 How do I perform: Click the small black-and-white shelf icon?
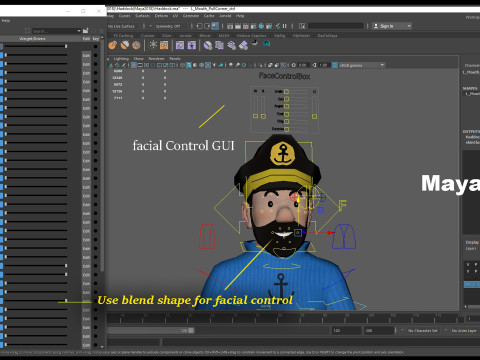[x=255, y=42]
